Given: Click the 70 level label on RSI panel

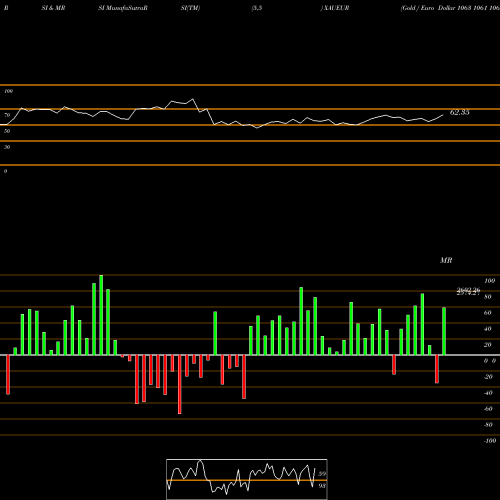Looking at the screenshot, I should pos(7,115).
